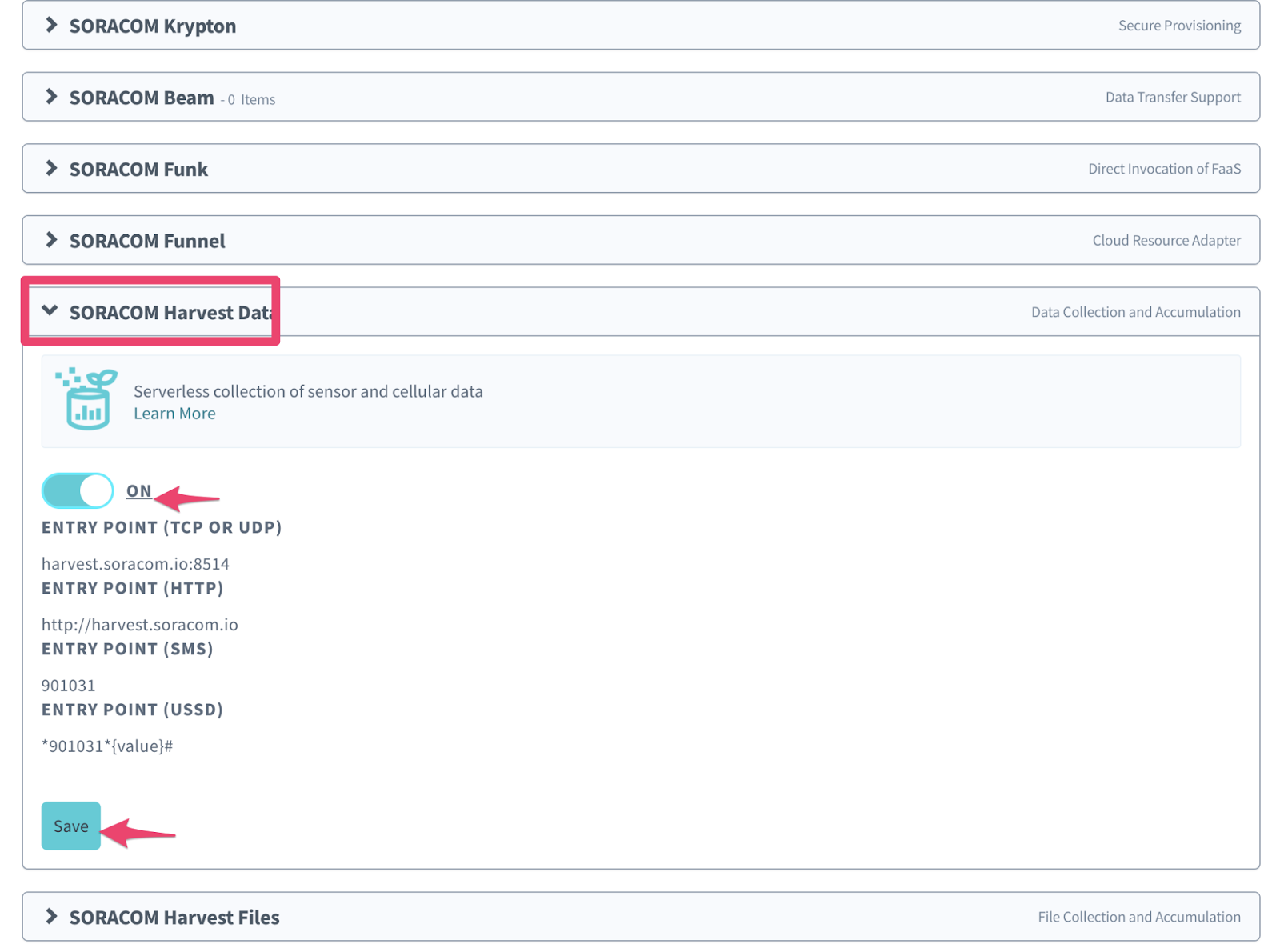Click the Save button
Image resolution: width=1280 pixels, height=952 pixels.
tap(70, 826)
